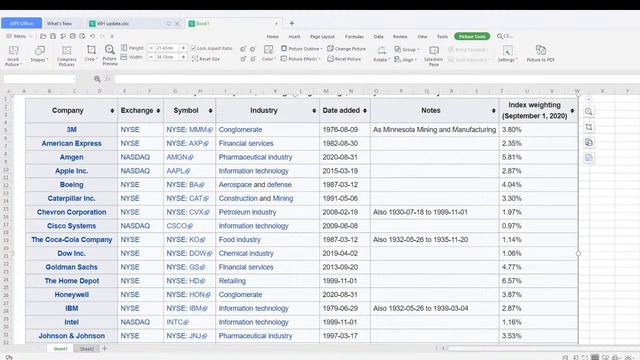Image resolution: width=640 pixels, height=360 pixels.
Task: Click the copy icon in picture side toolbar
Action: pos(589,142)
